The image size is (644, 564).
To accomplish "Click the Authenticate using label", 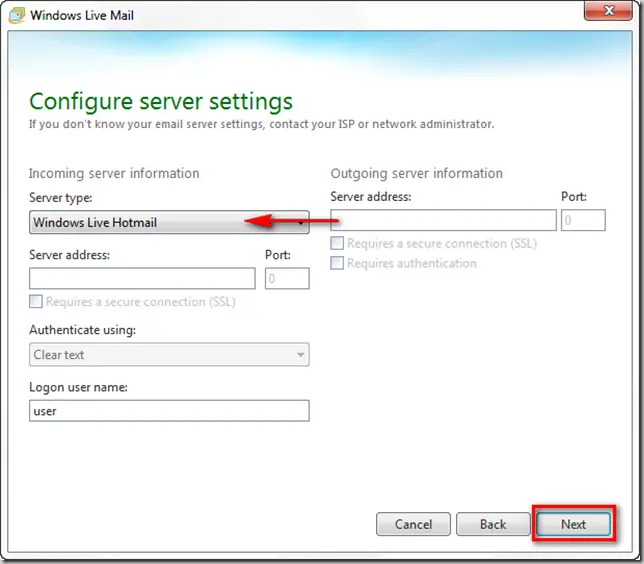I will click(x=83, y=330).
